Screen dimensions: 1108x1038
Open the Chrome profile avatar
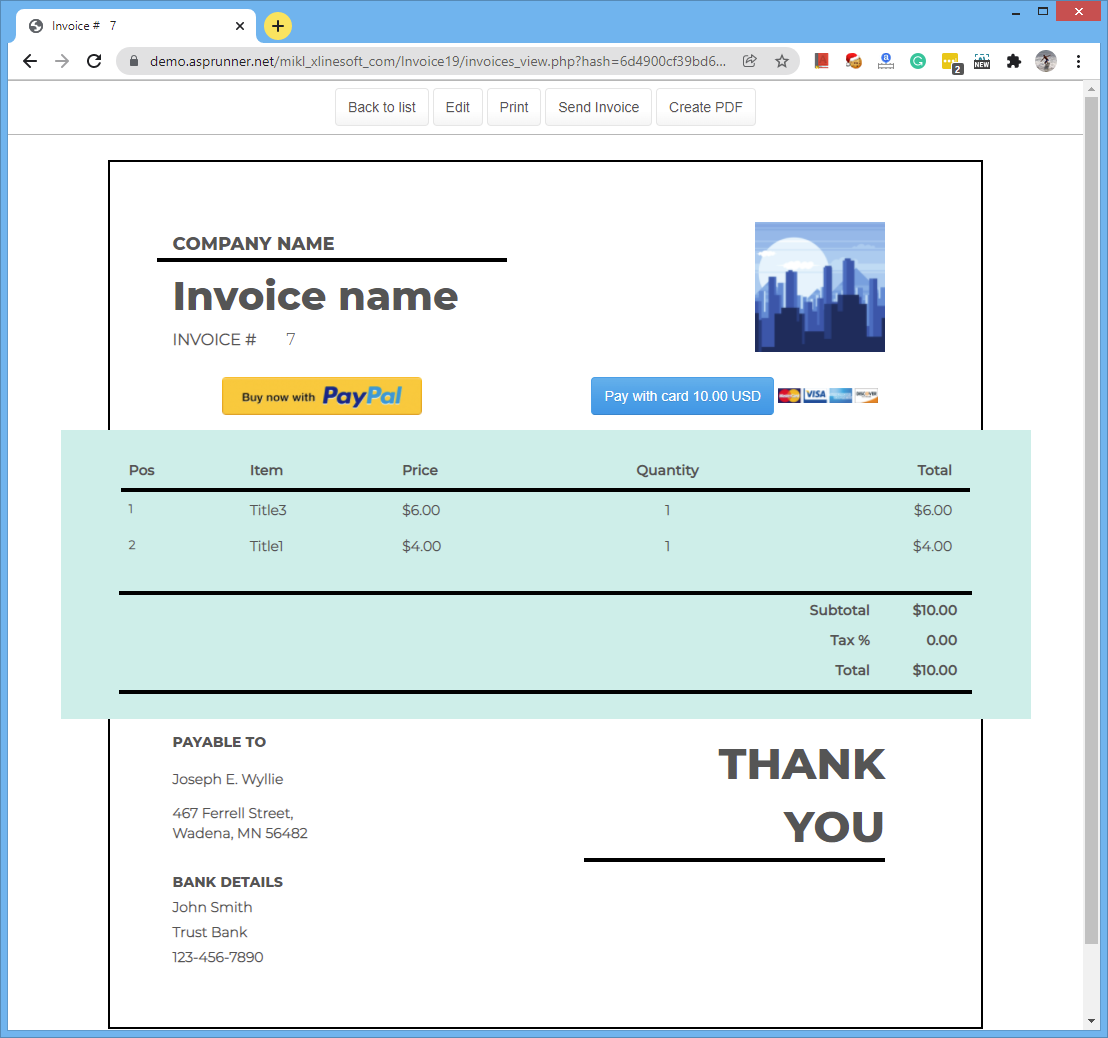point(1046,61)
